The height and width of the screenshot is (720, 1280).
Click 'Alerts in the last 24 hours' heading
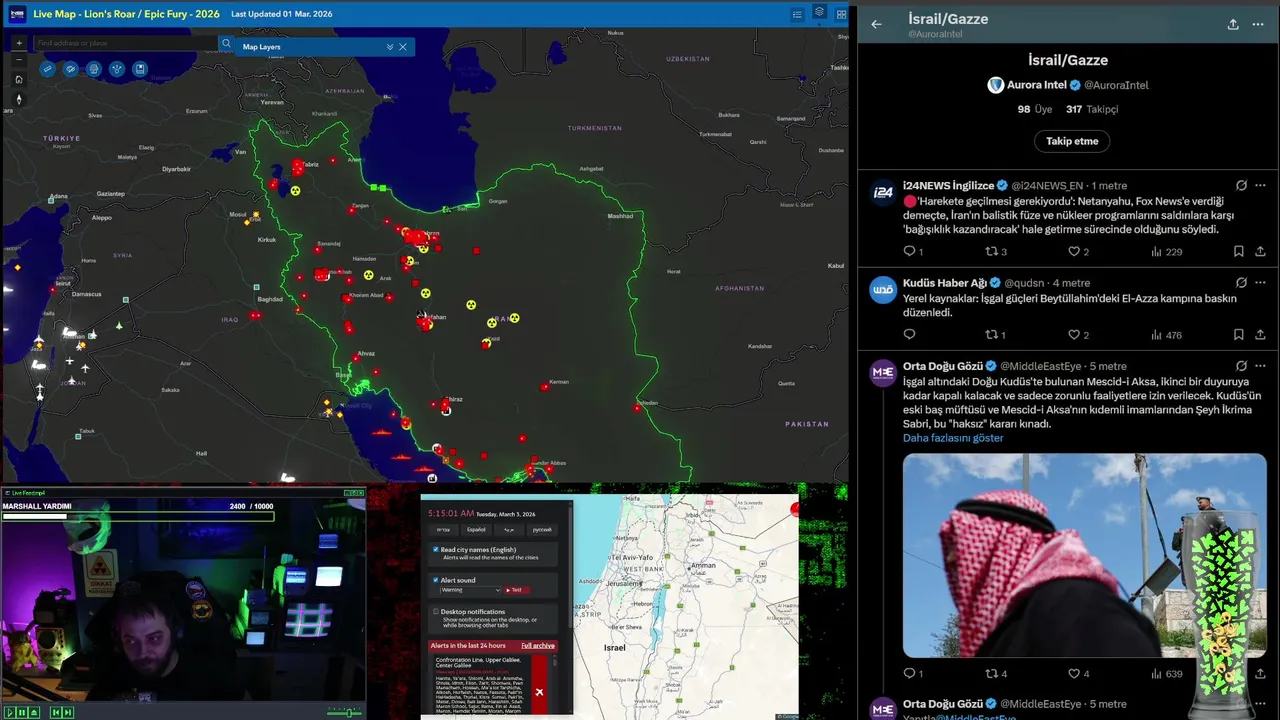[x=469, y=646]
